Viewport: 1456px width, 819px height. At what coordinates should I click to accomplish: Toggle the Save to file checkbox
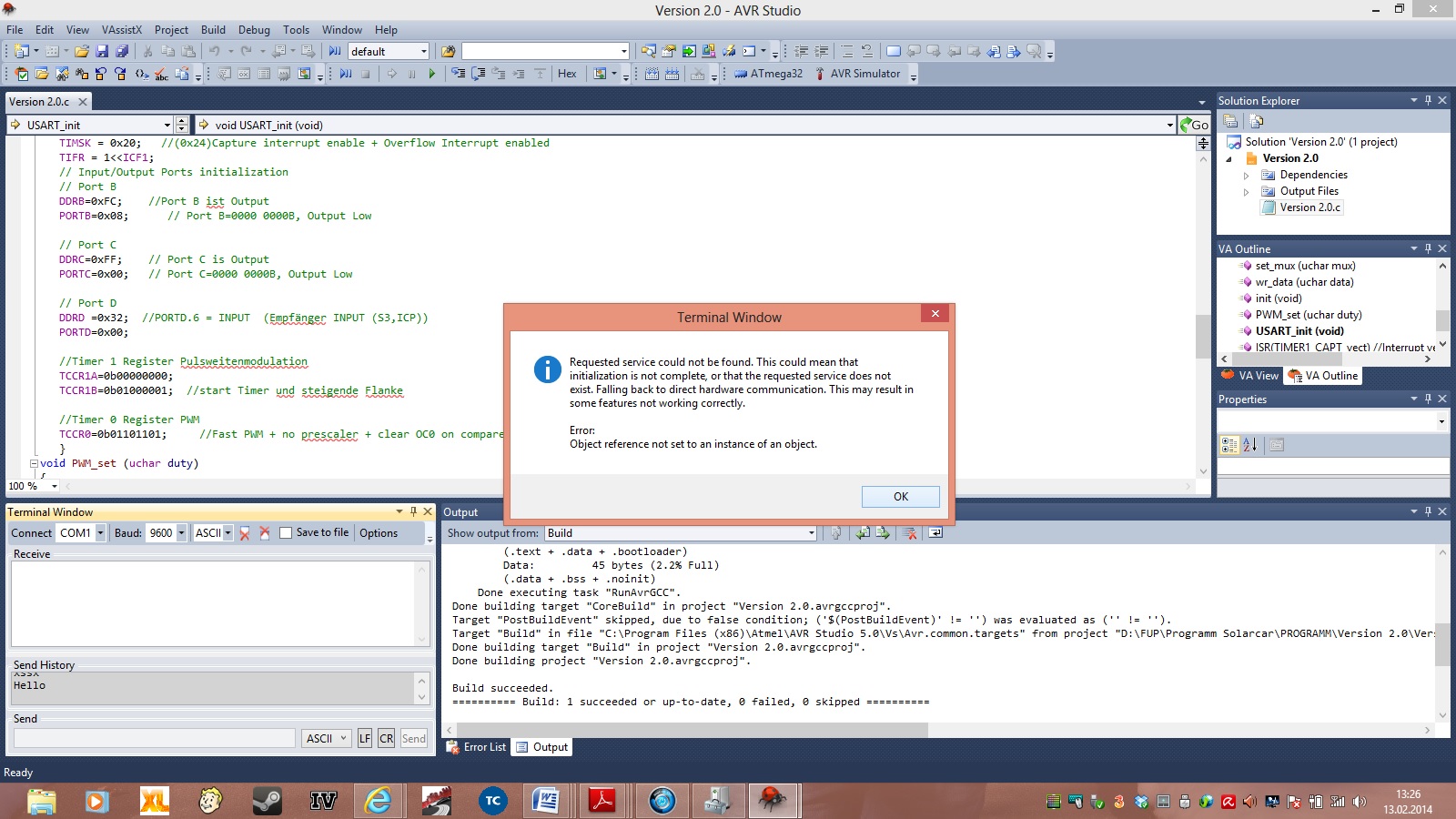[x=286, y=533]
